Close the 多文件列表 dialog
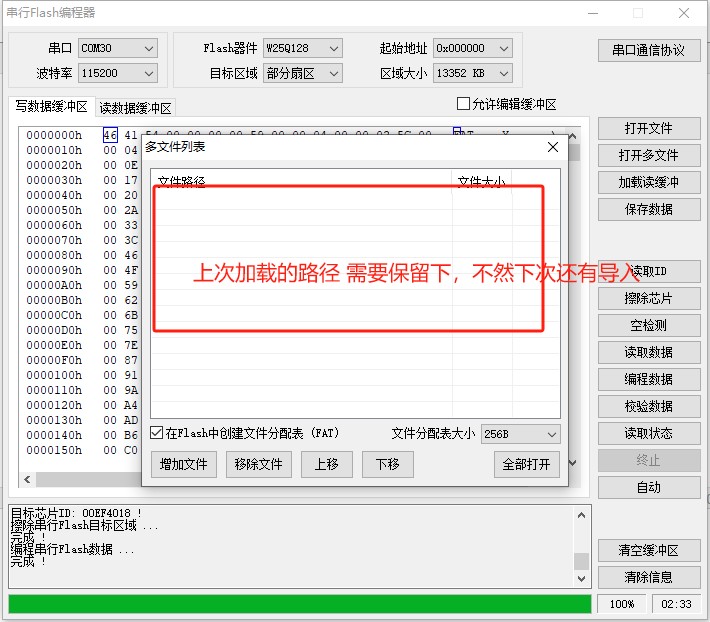Image resolution: width=710 pixels, height=622 pixels. 552,147
